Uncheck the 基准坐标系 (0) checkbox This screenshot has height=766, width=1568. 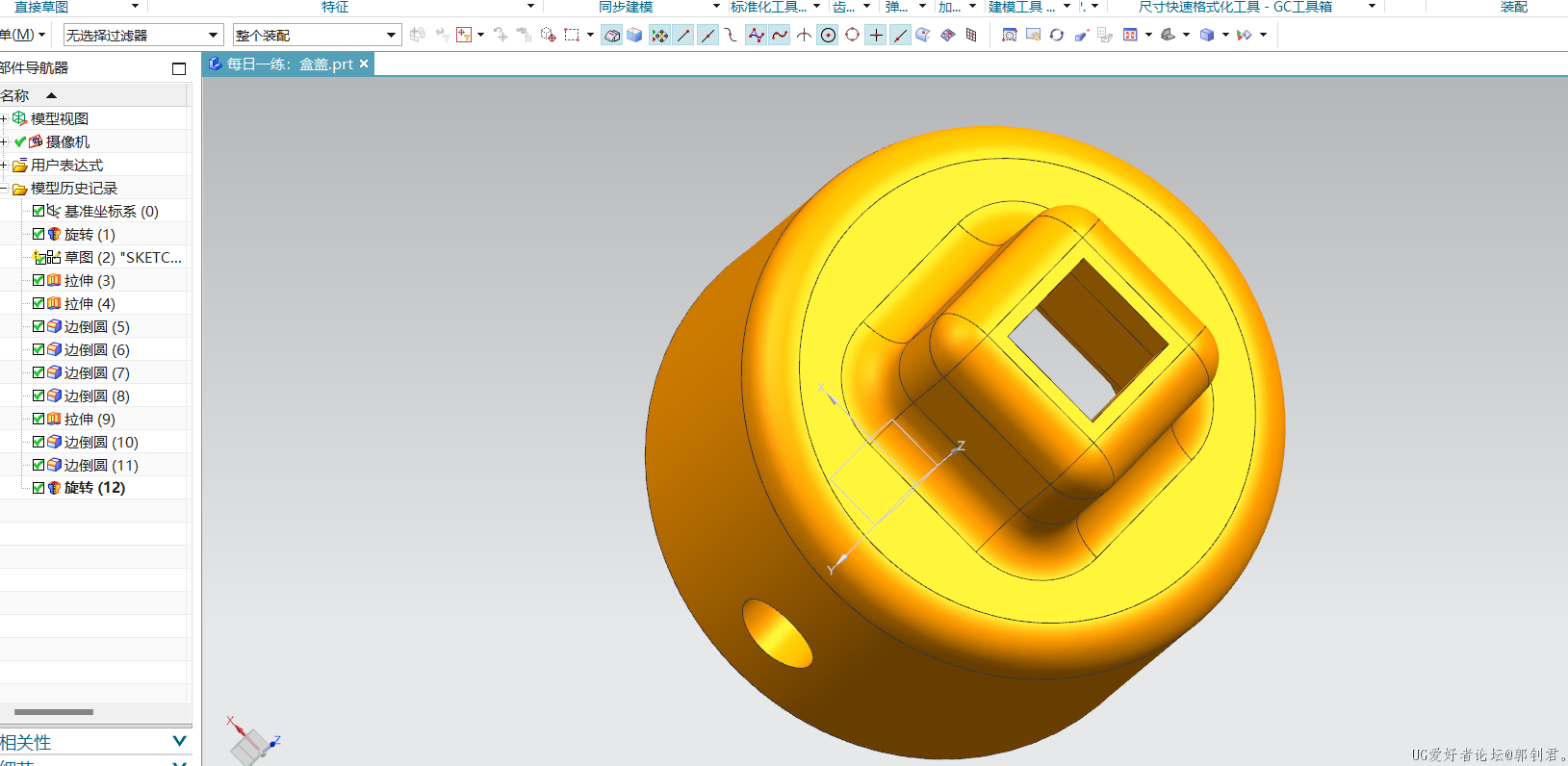click(x=39, y=211)
